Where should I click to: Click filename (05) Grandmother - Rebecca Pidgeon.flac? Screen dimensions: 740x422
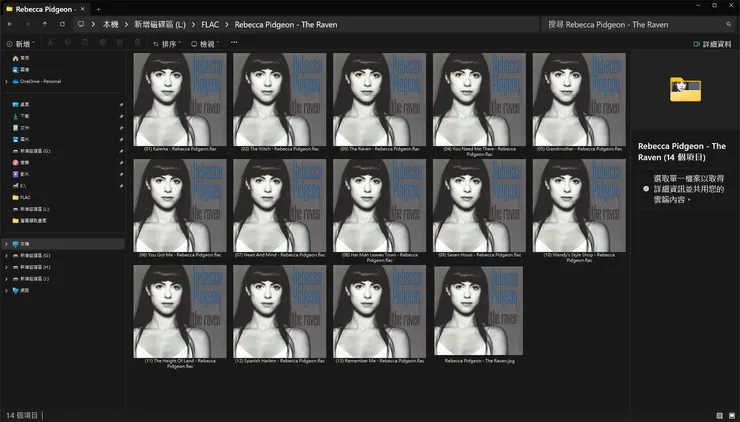pyautogui.click(x=579, y=149)
